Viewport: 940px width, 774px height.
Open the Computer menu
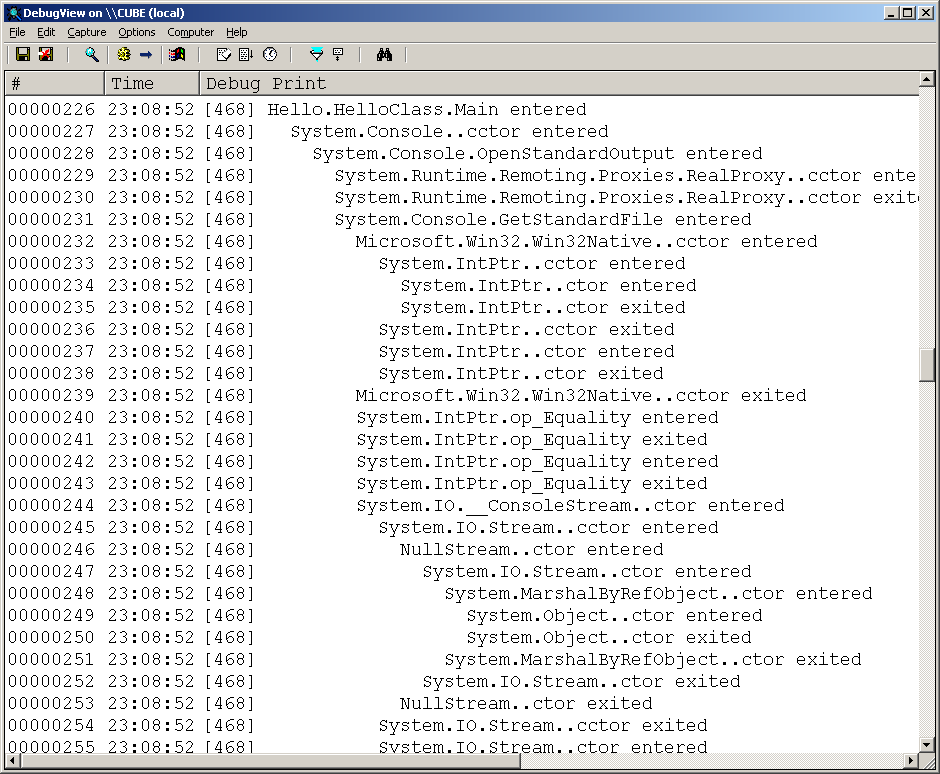(x=190, y=32)
